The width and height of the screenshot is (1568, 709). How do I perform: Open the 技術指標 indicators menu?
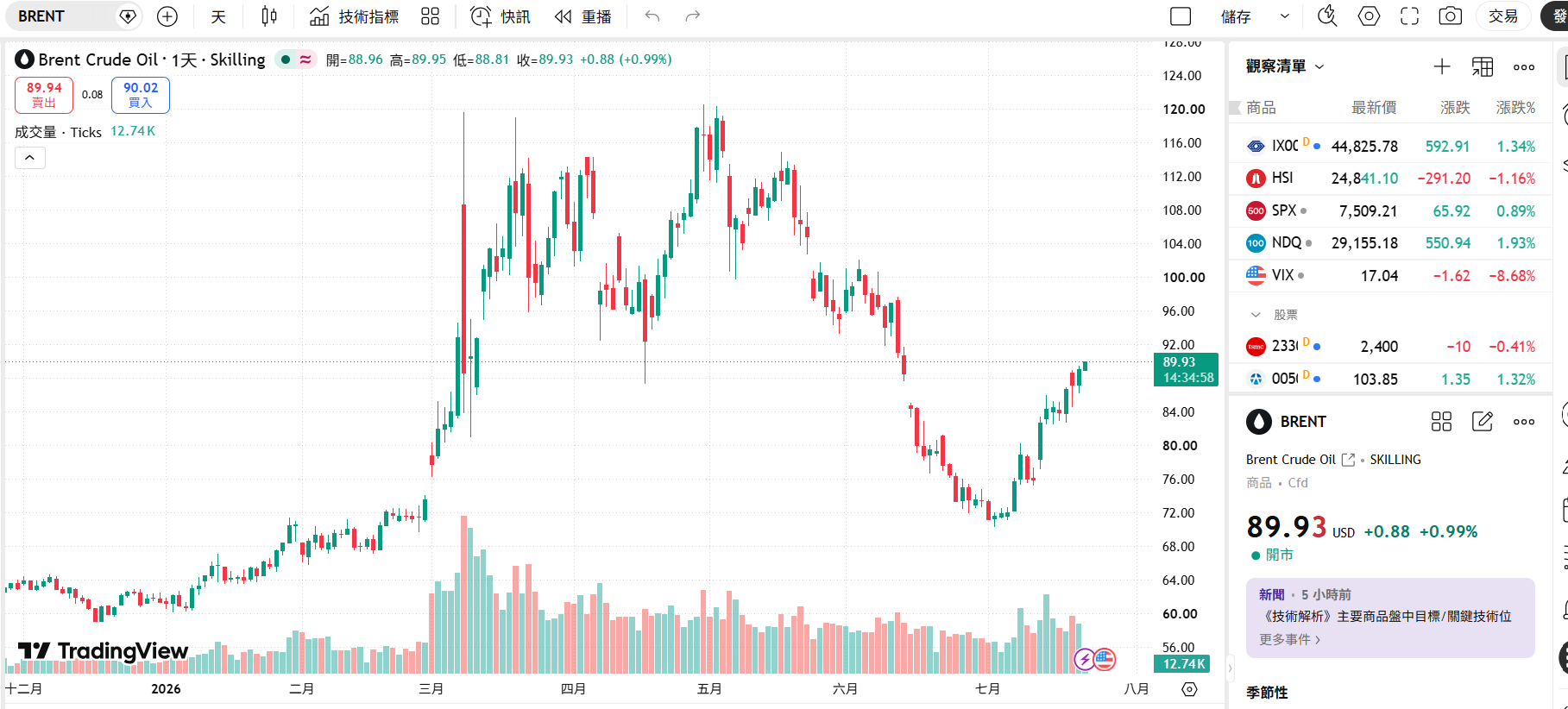355,16
